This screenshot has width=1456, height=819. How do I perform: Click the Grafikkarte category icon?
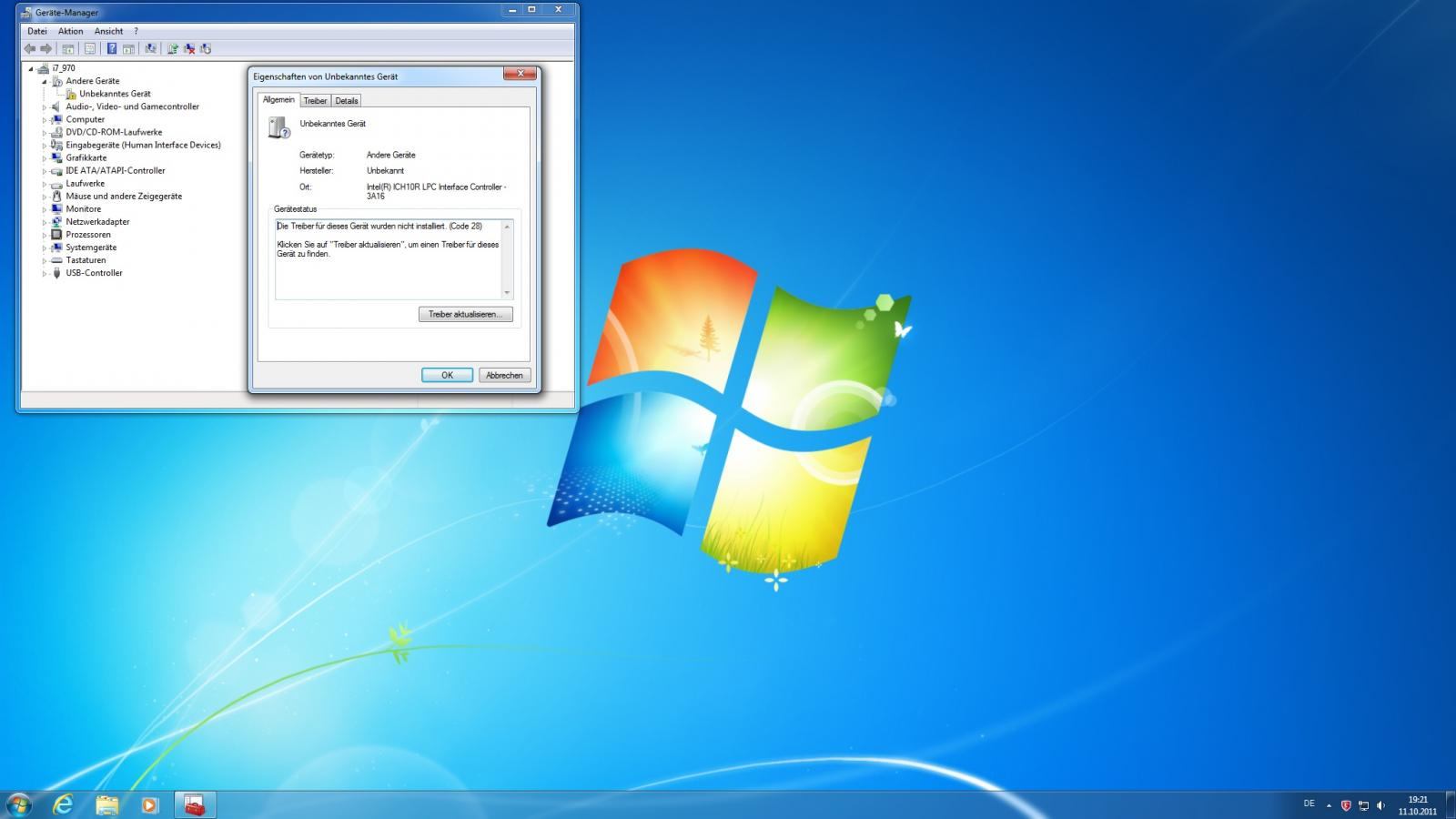(56, 157)
